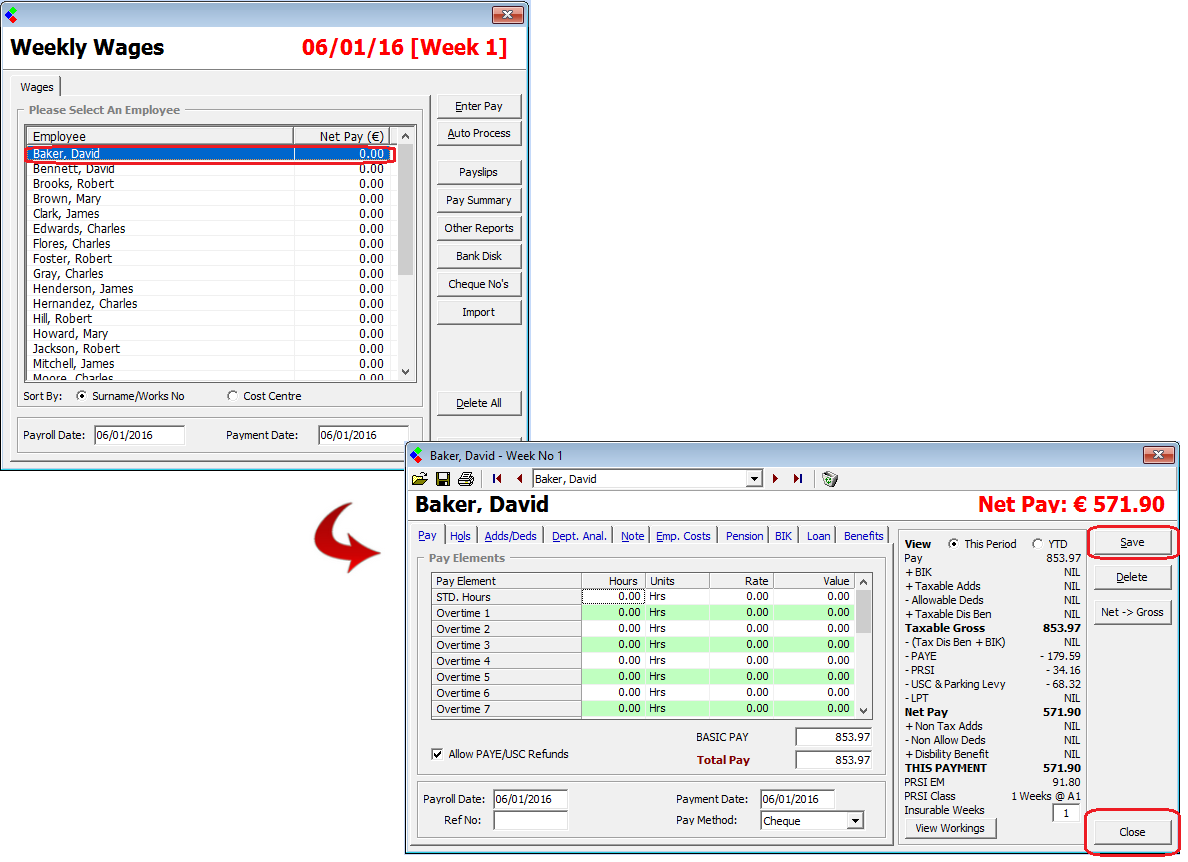Jump to first employee record arrow

pyautogui.click(x=497, y=479)
